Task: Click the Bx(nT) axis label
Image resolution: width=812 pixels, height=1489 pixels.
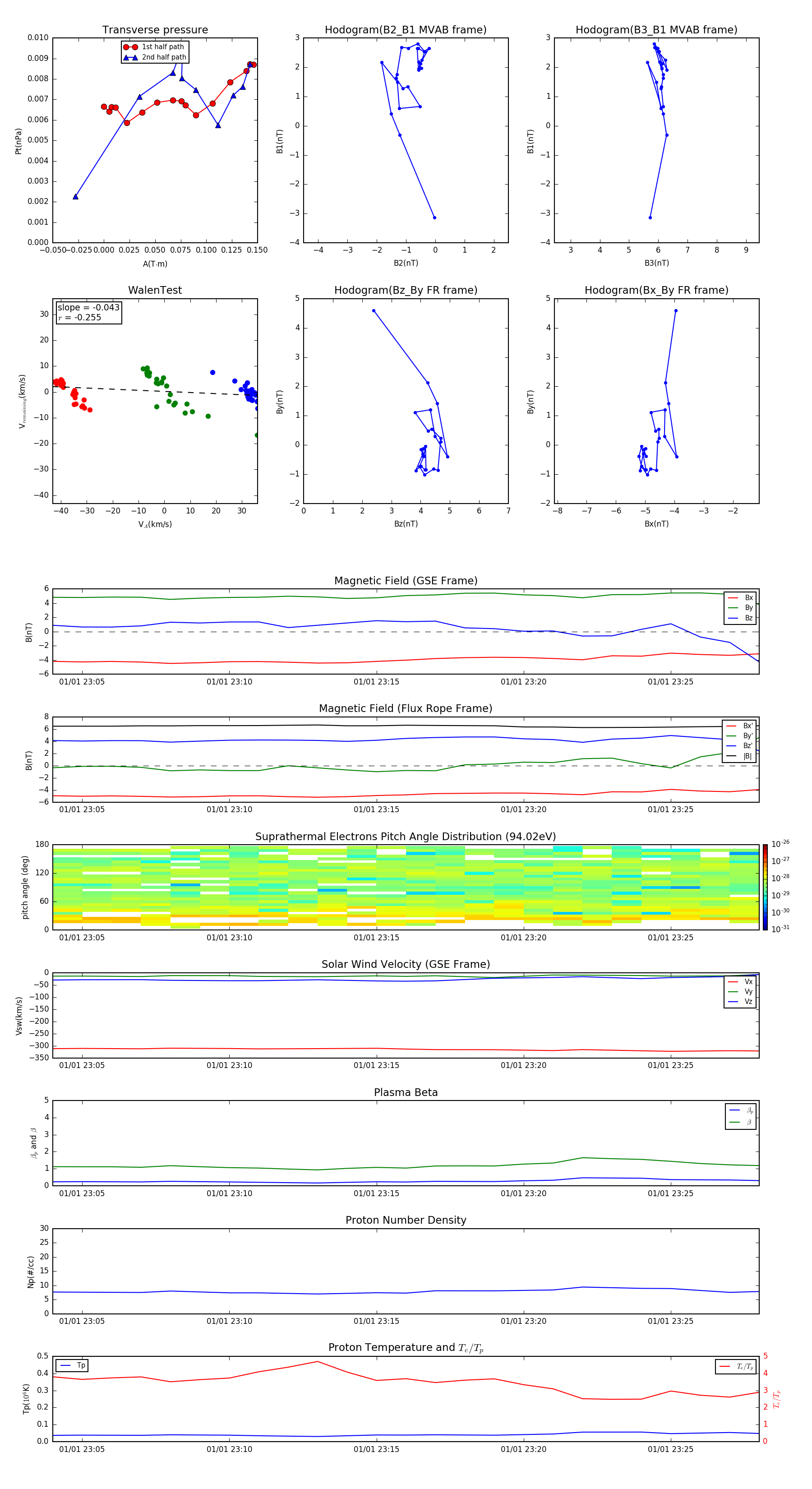Action: 656,524
